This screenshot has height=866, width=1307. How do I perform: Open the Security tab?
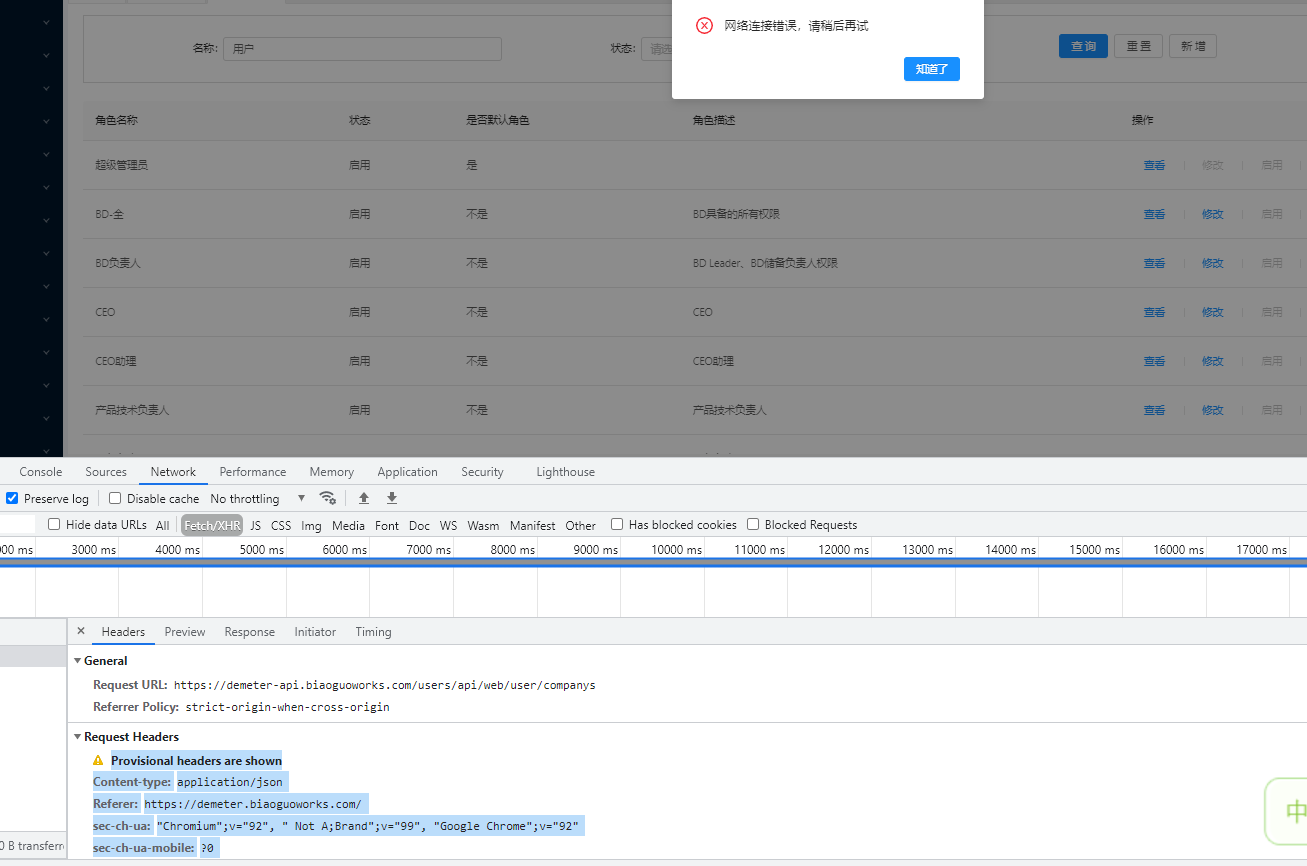pos(482,472)
